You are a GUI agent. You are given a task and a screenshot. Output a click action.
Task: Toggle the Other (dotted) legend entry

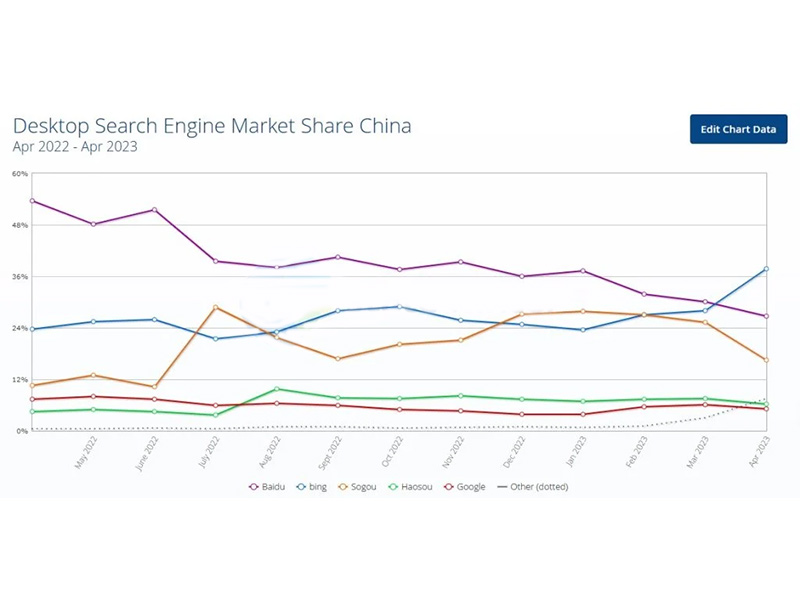(533, 487)
